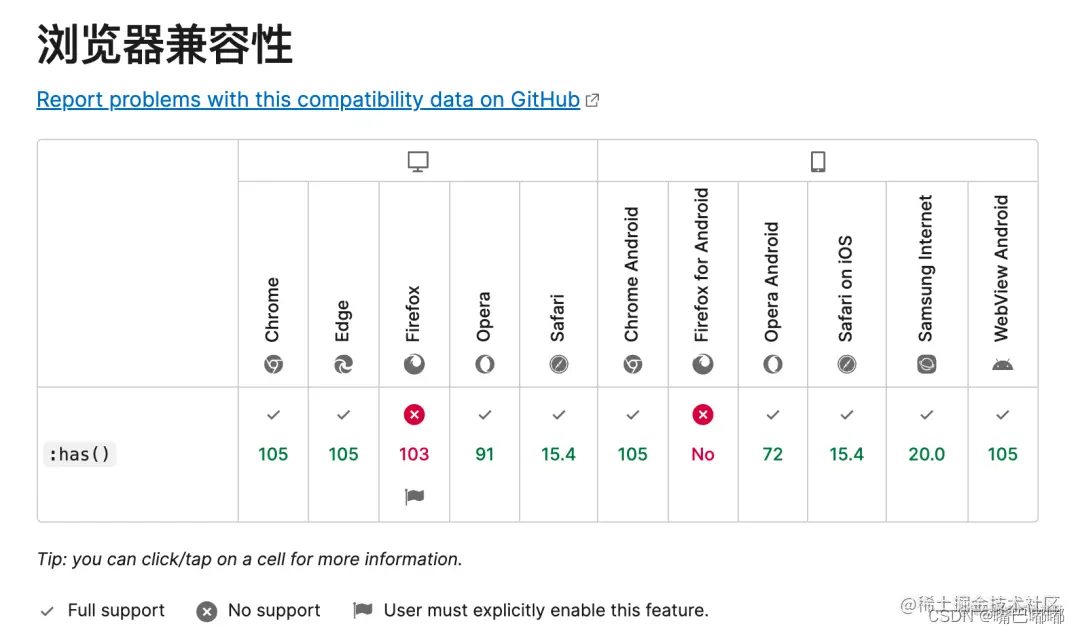This screenshot has height=634, width=1080.
Task: Click the external link icon beside GitHub
Action: pyautogui.click(x=592, y=100)
